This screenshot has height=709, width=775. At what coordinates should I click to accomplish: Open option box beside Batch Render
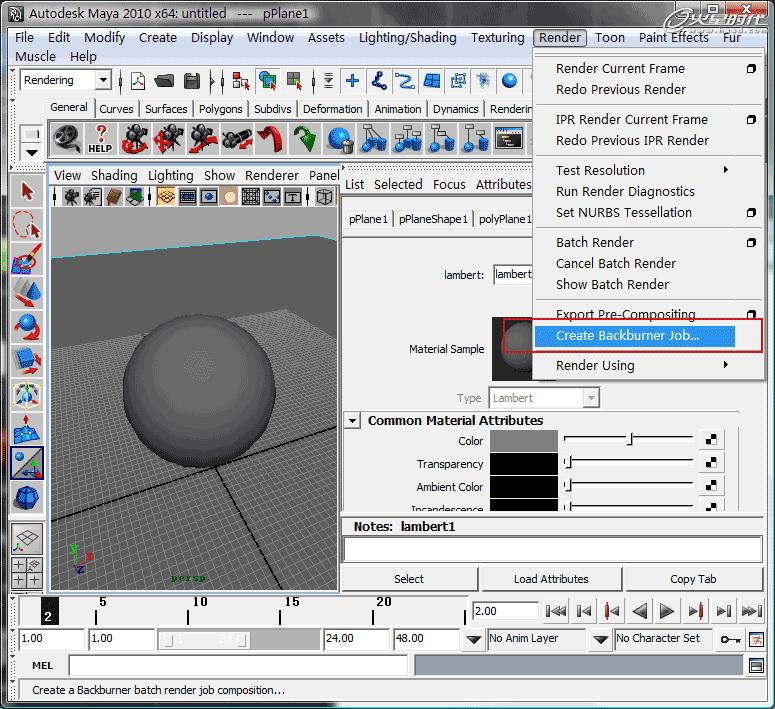click(x=751, y=243)
